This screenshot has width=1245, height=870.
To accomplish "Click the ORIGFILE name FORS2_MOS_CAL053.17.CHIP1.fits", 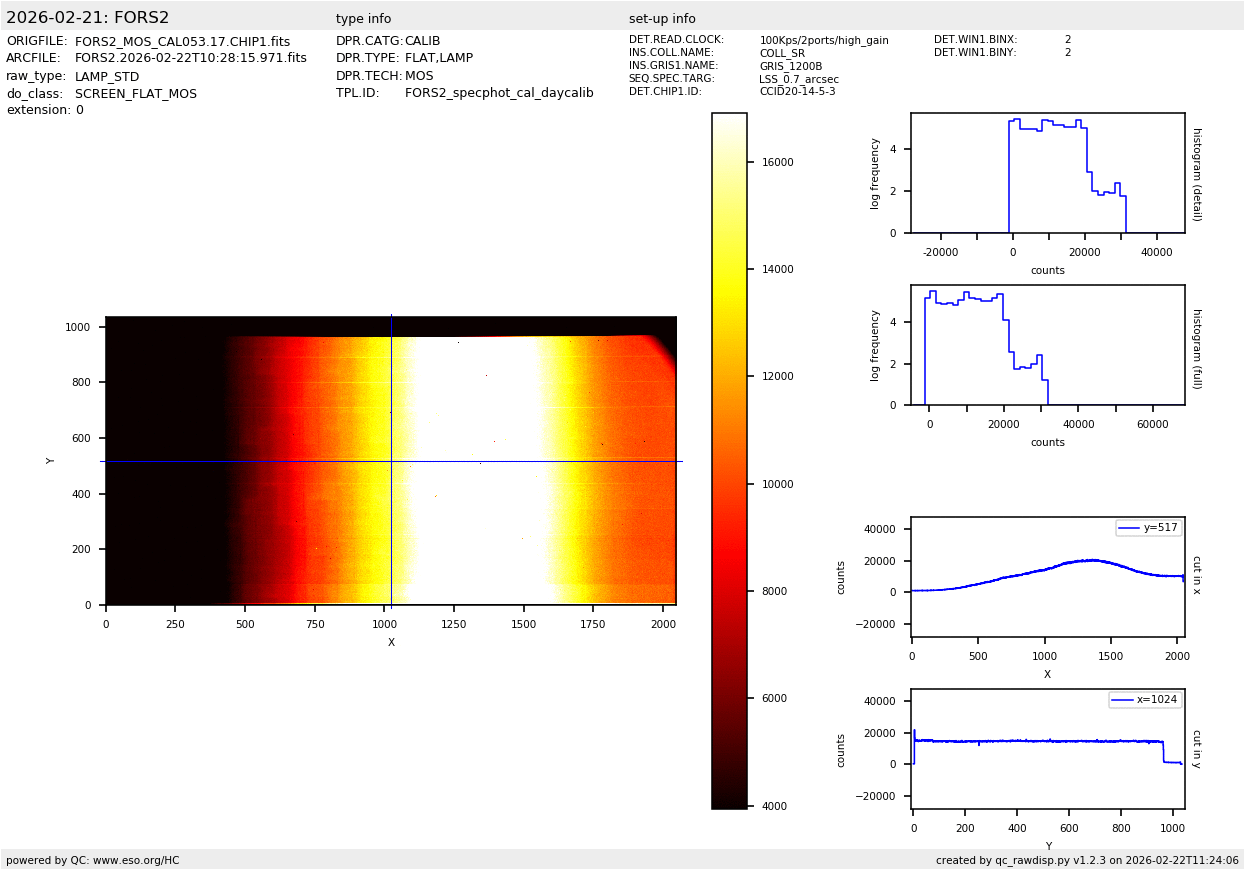I will (182, 42).
